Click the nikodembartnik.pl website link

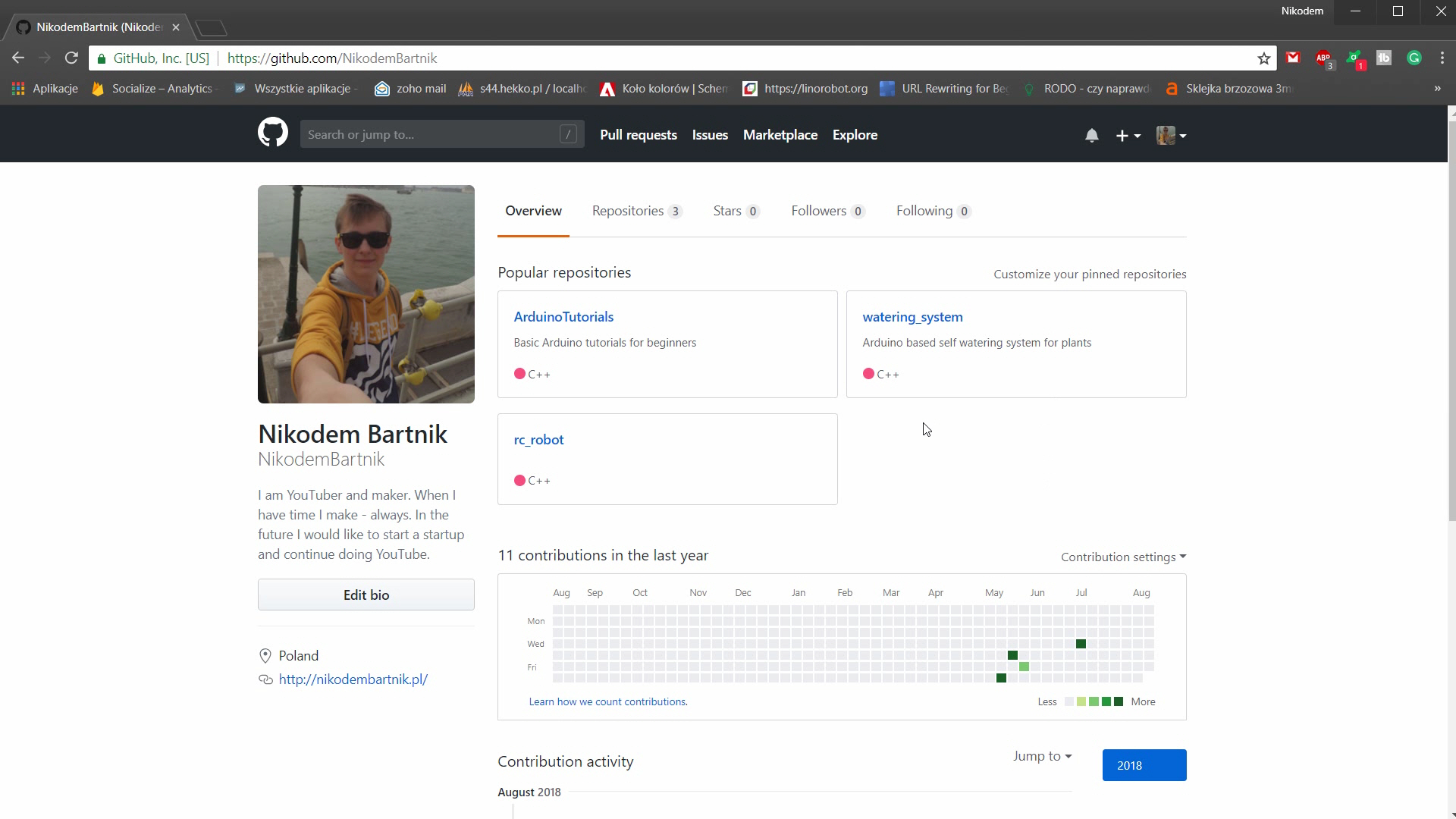click(353, 679)
